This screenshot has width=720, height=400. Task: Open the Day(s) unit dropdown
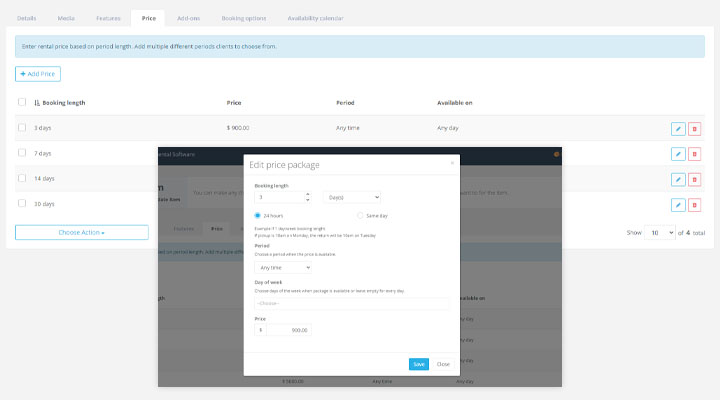[x=352, y=197]
